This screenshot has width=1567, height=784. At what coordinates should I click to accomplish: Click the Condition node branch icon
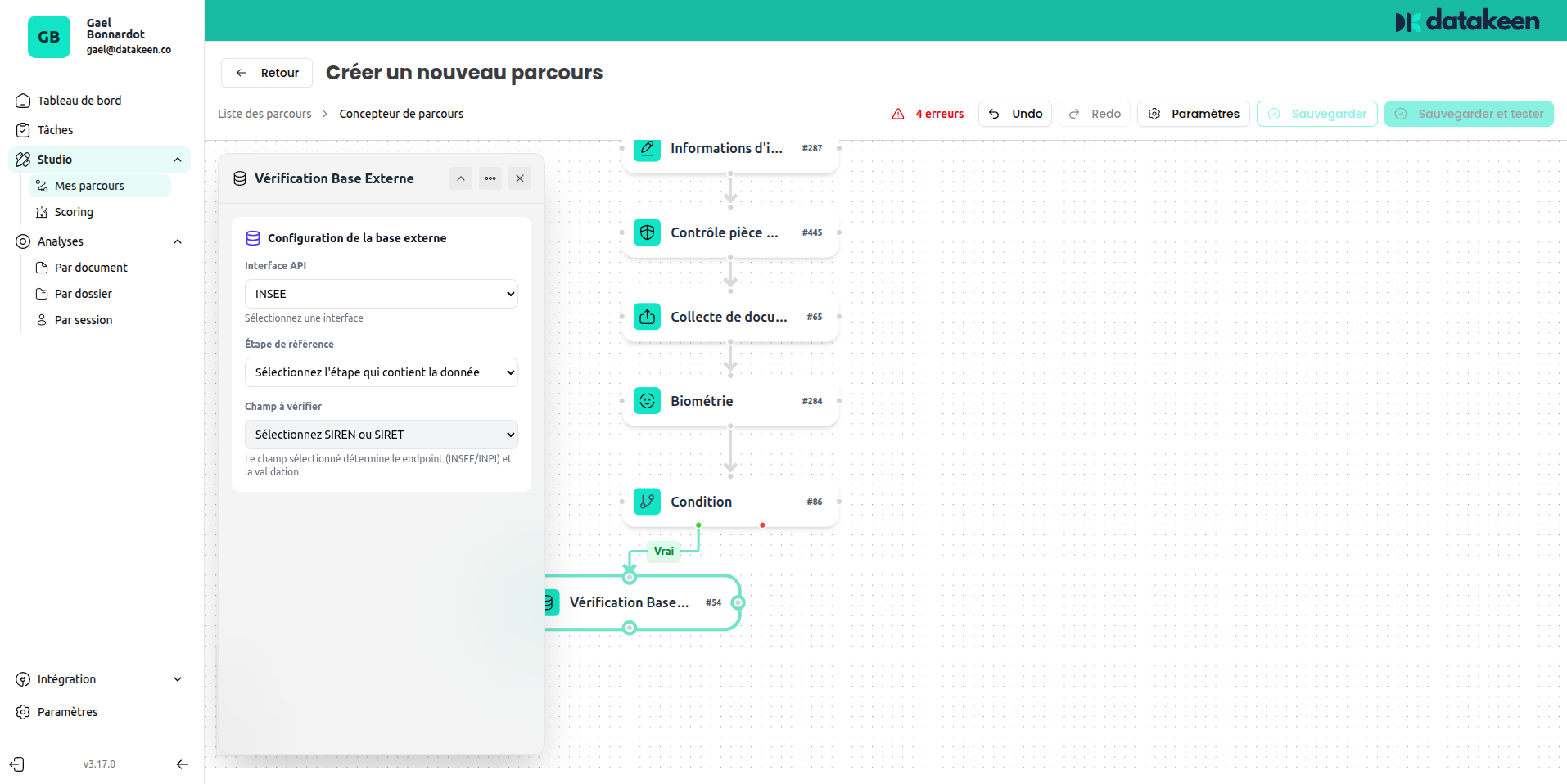[647, 502]
